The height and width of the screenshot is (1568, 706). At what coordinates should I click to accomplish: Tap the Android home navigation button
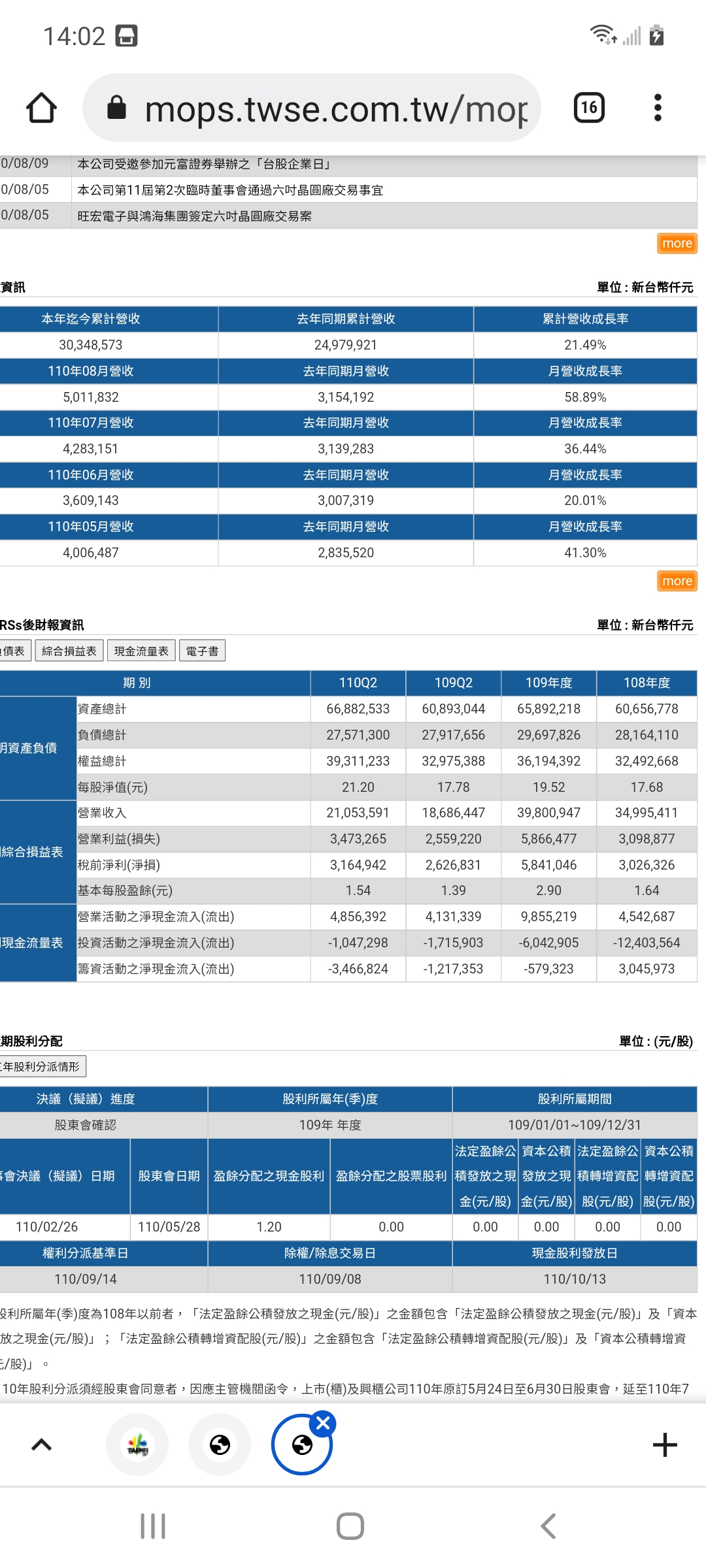(350, 1526)
